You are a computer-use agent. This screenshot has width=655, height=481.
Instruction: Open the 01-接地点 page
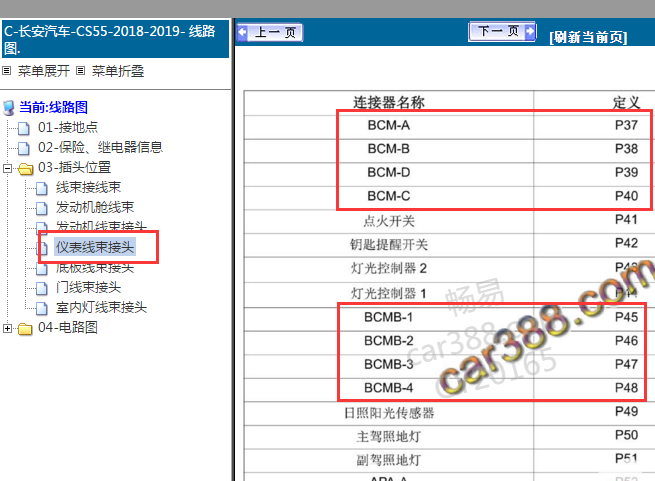[68, 127]
